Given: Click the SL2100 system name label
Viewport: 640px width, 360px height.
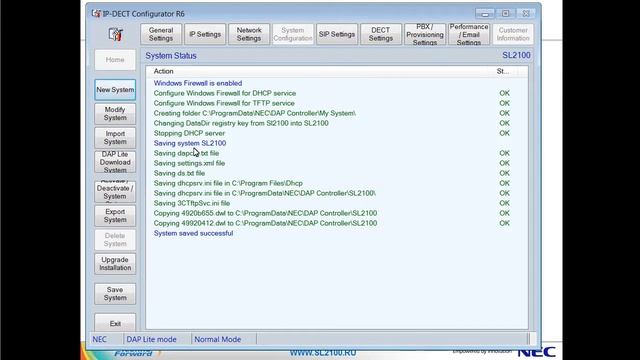Looking at the screenshot, I should click(516, 55).
